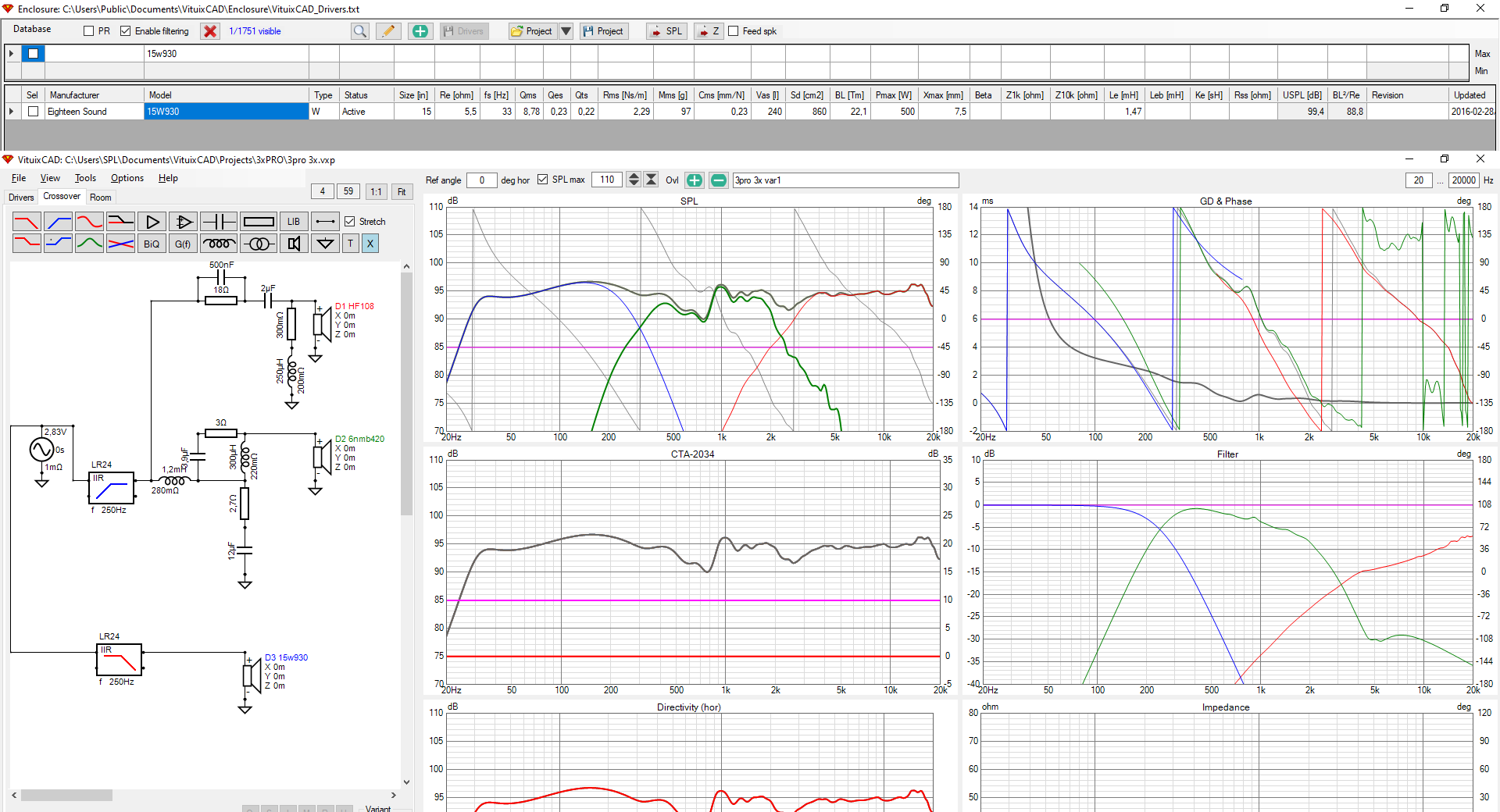Open the Options menu
The width and height of the screenshot is (1500, 812).
[x=127, y=178]
